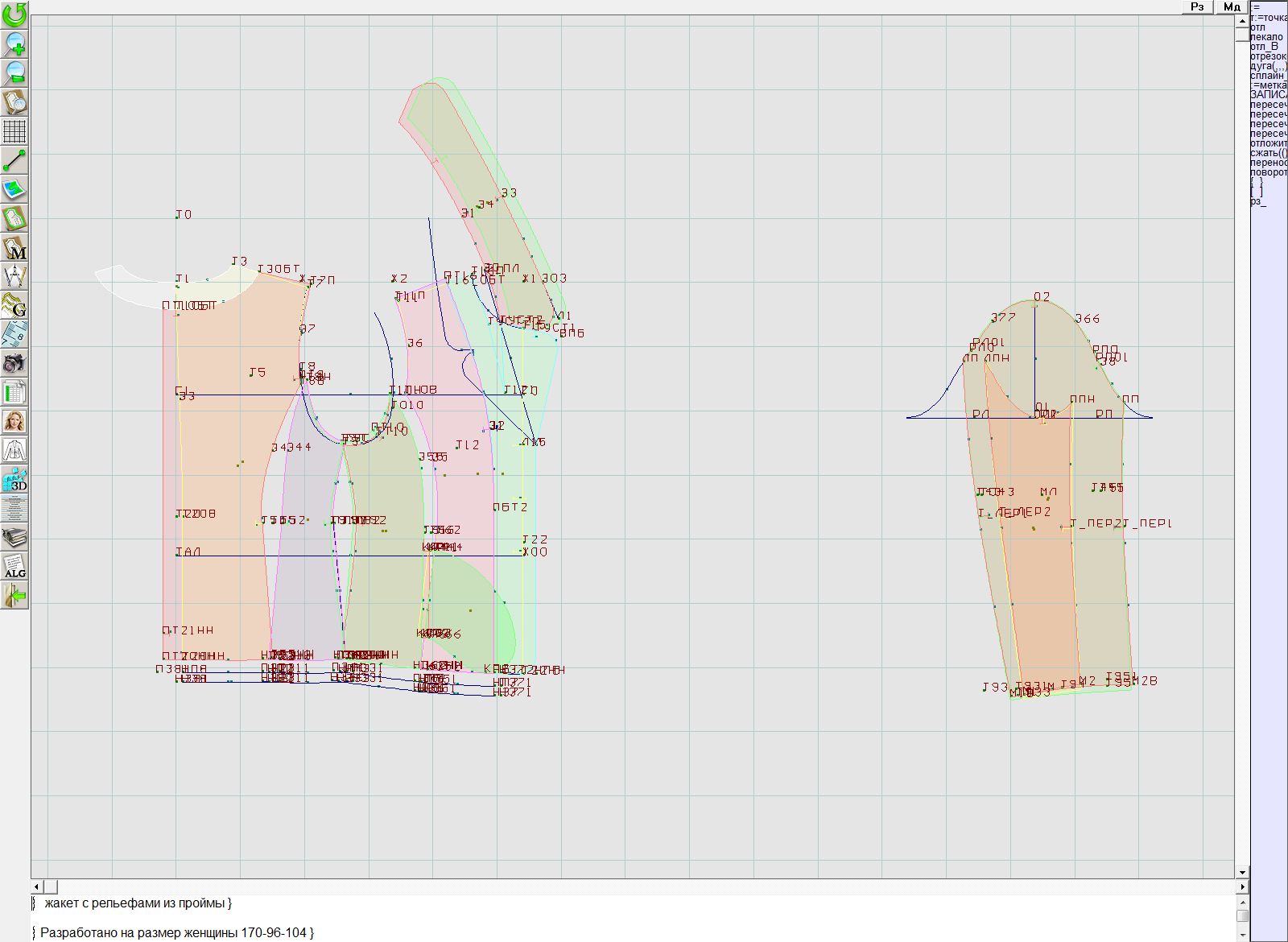This screenshot has width=1288, height=942.
Task: Switch to the 3D view
Action: tap(14, 480)
